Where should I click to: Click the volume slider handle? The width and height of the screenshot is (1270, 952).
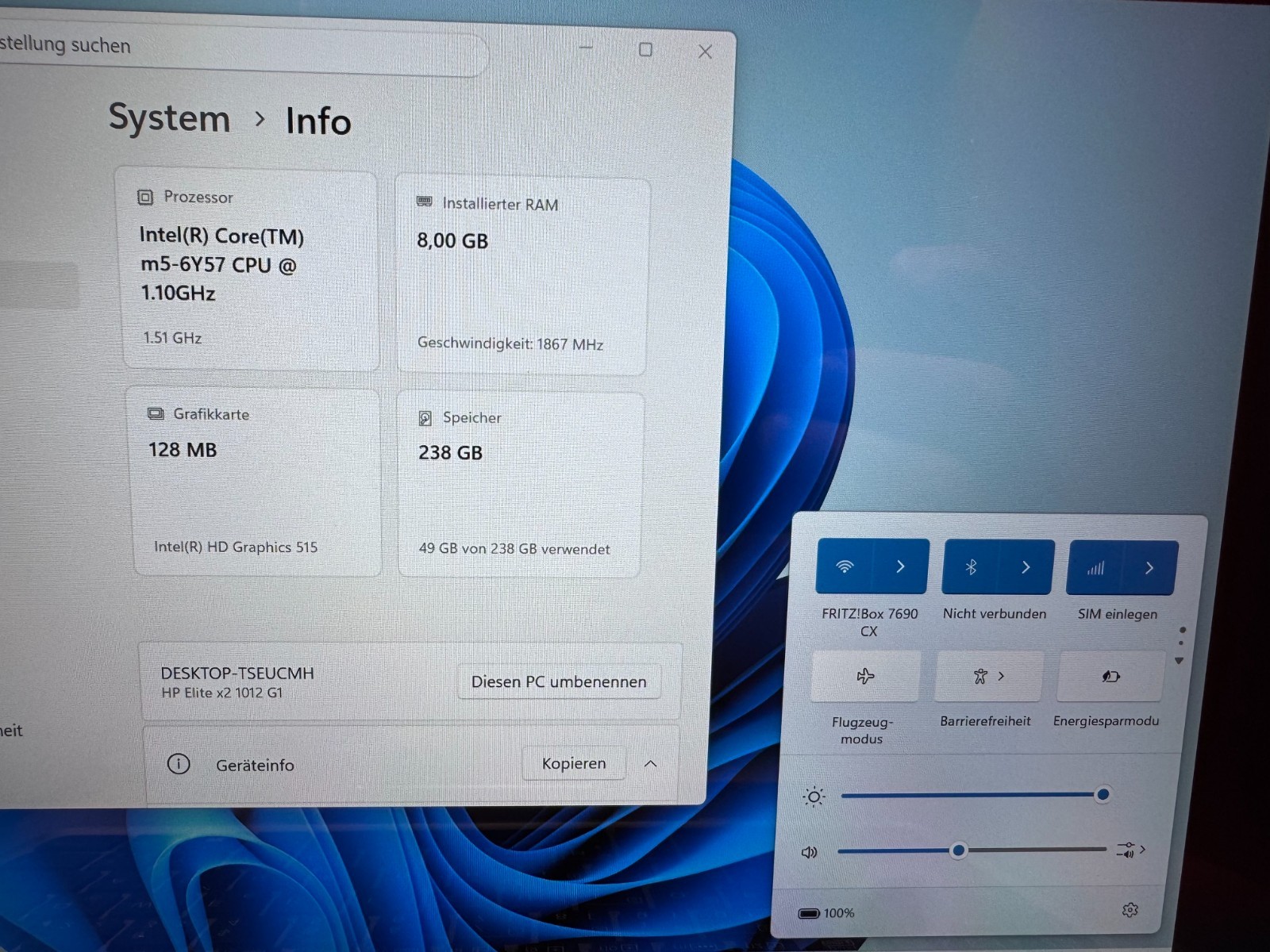[x=959, y=850]
